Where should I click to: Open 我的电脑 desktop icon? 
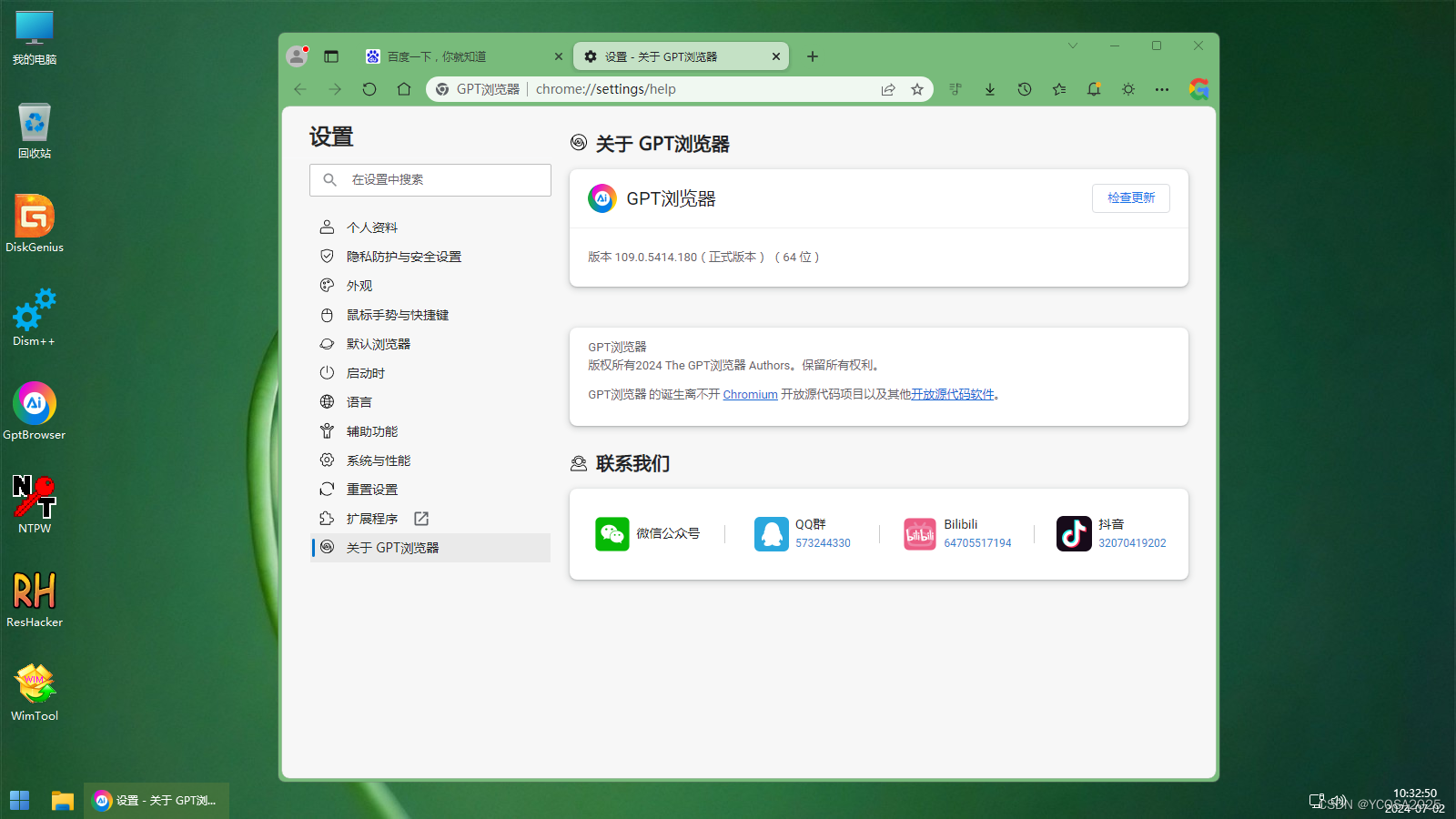[35, 38]
